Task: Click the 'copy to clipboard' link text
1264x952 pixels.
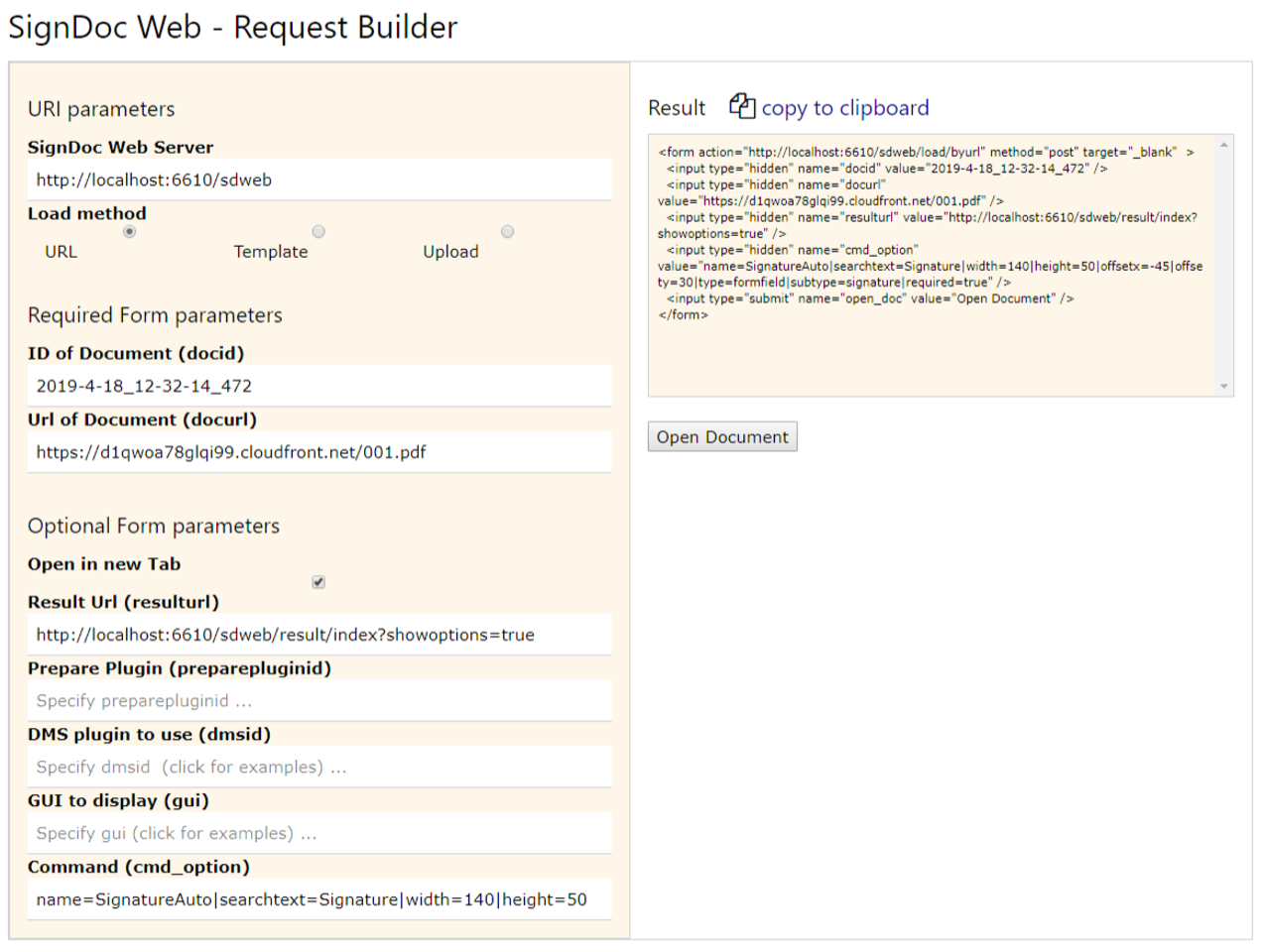Action: (844, 108)
